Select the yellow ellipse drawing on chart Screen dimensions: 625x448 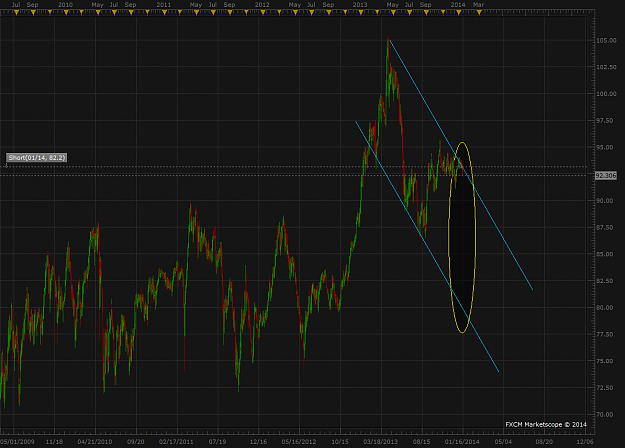click(x=462, y=238)
